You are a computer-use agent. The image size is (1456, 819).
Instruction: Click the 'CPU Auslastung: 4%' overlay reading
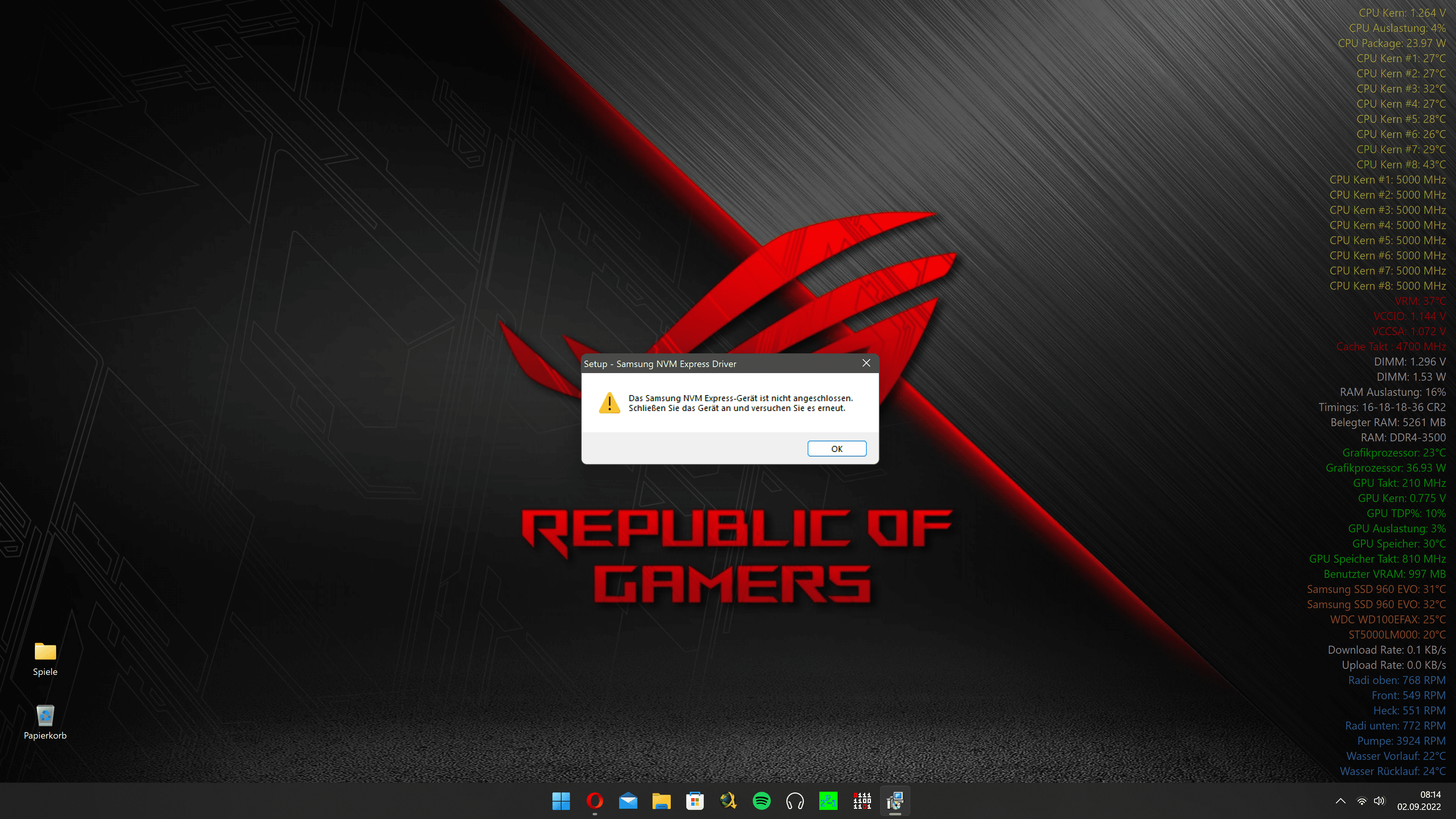click(x=1396, y=28)
